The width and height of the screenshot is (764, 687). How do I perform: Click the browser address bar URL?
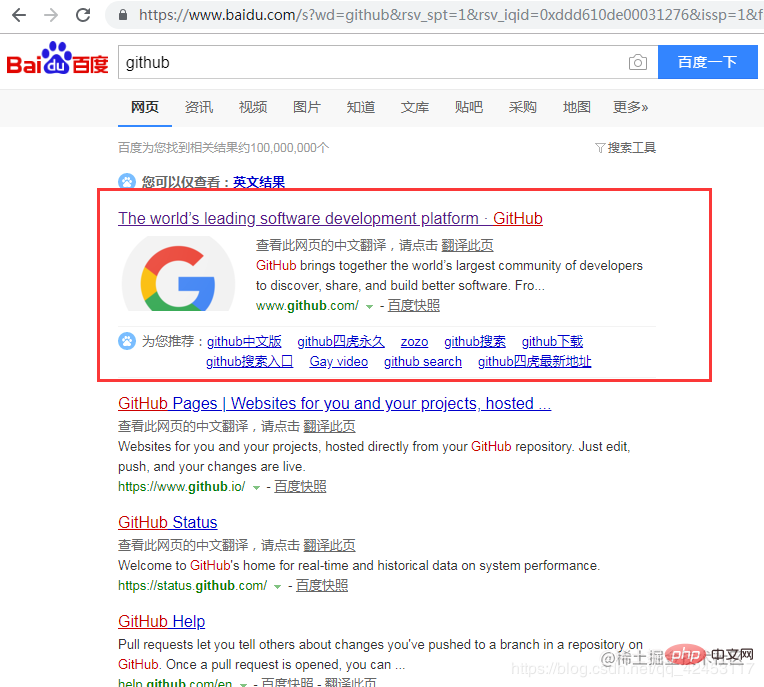(x=450, y=15)
